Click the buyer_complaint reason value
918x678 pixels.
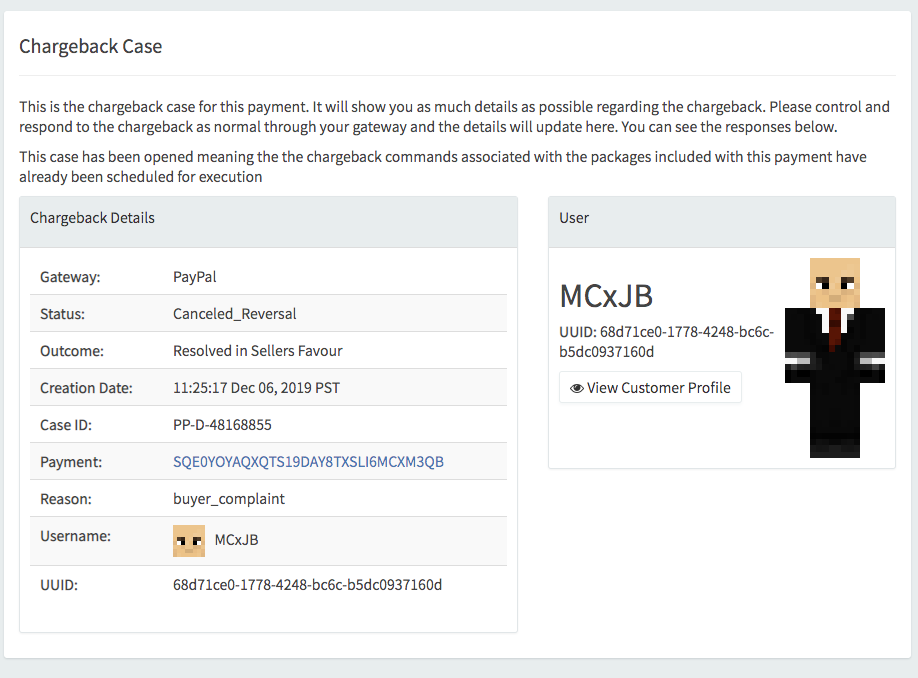(229, 499)
